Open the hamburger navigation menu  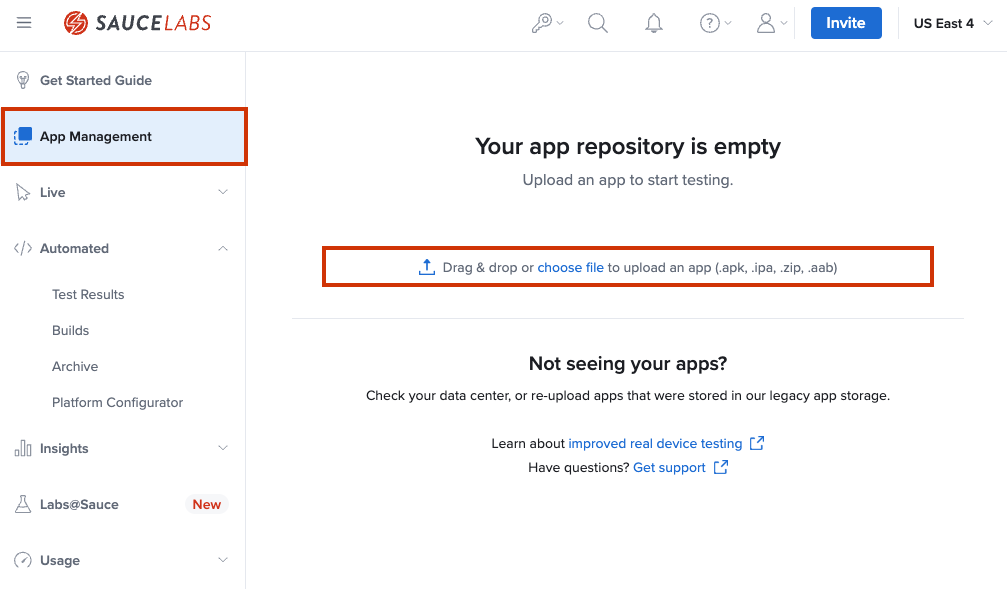point(24,23)
